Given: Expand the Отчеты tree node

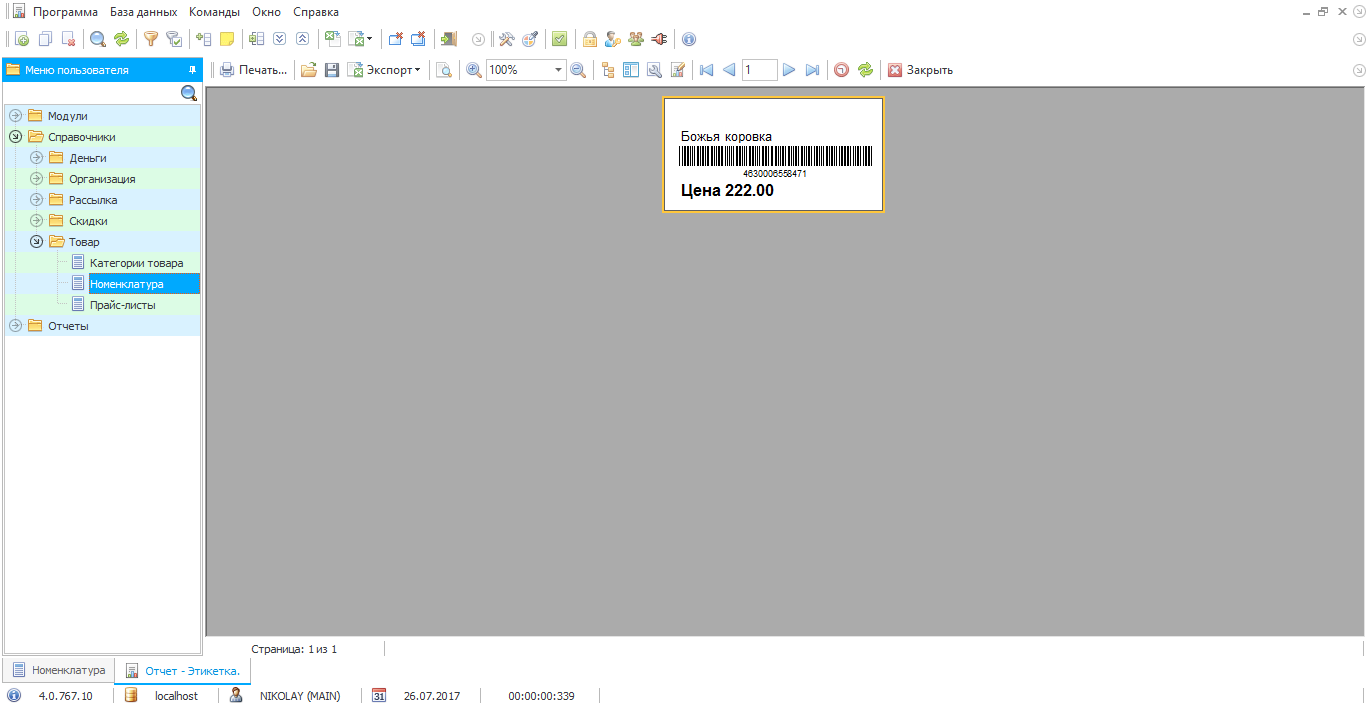Looking at the screenshot, I should pyautogui.click(x=15, y=326).
